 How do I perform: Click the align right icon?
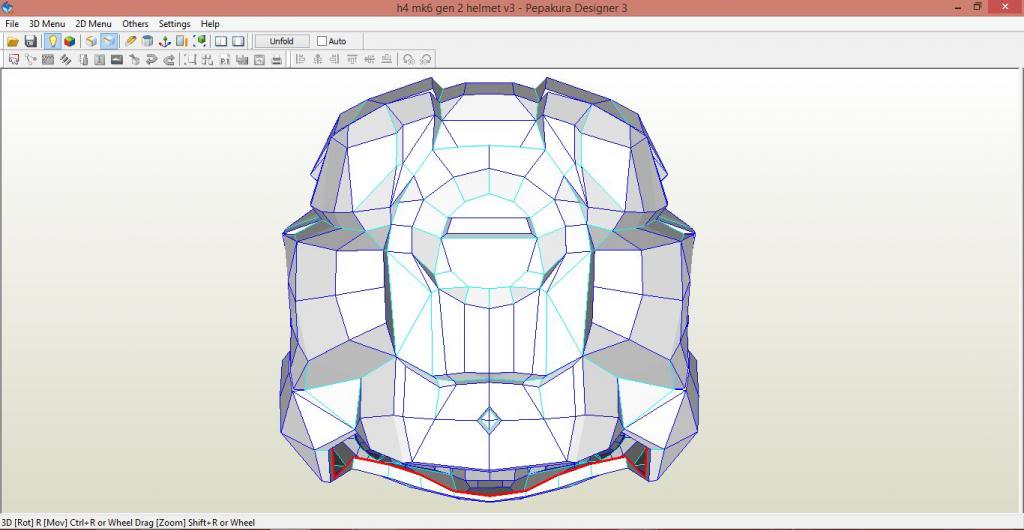point(335,59)
